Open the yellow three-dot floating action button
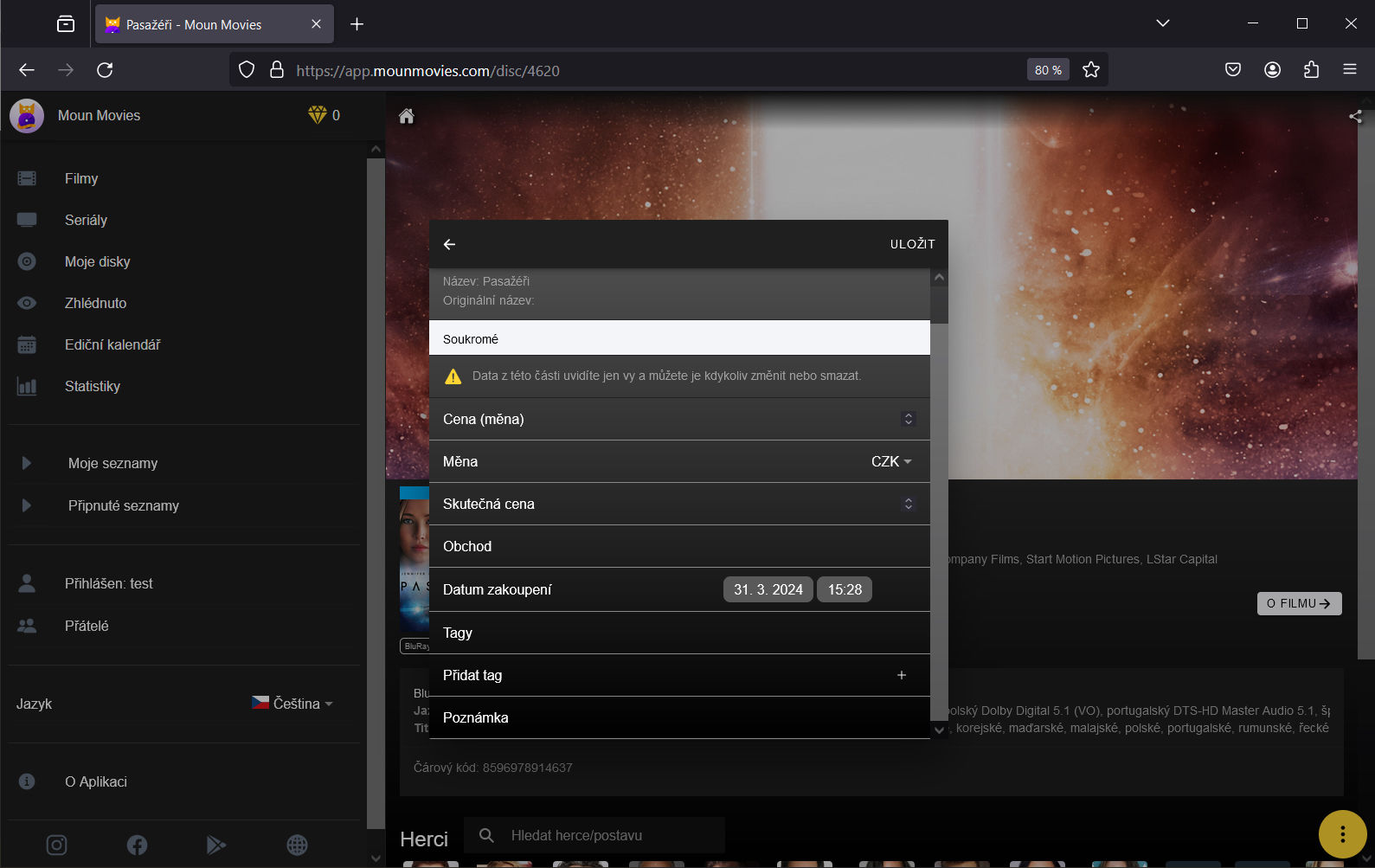The width and height of the screenshot is (1375, 868). point(1341,834)
